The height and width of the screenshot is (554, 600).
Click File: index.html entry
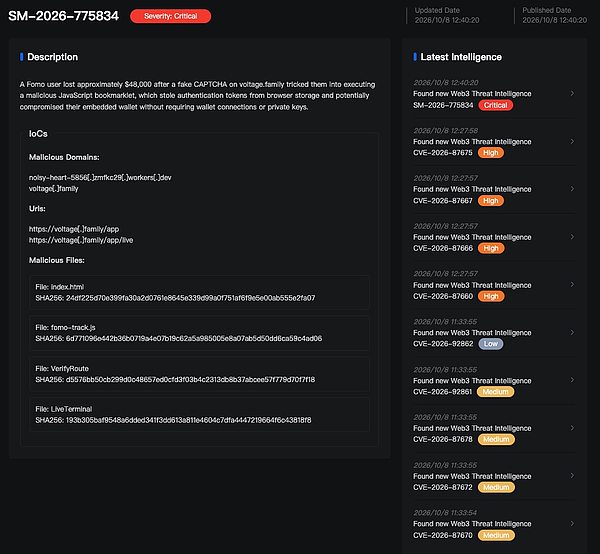point(60,287)
